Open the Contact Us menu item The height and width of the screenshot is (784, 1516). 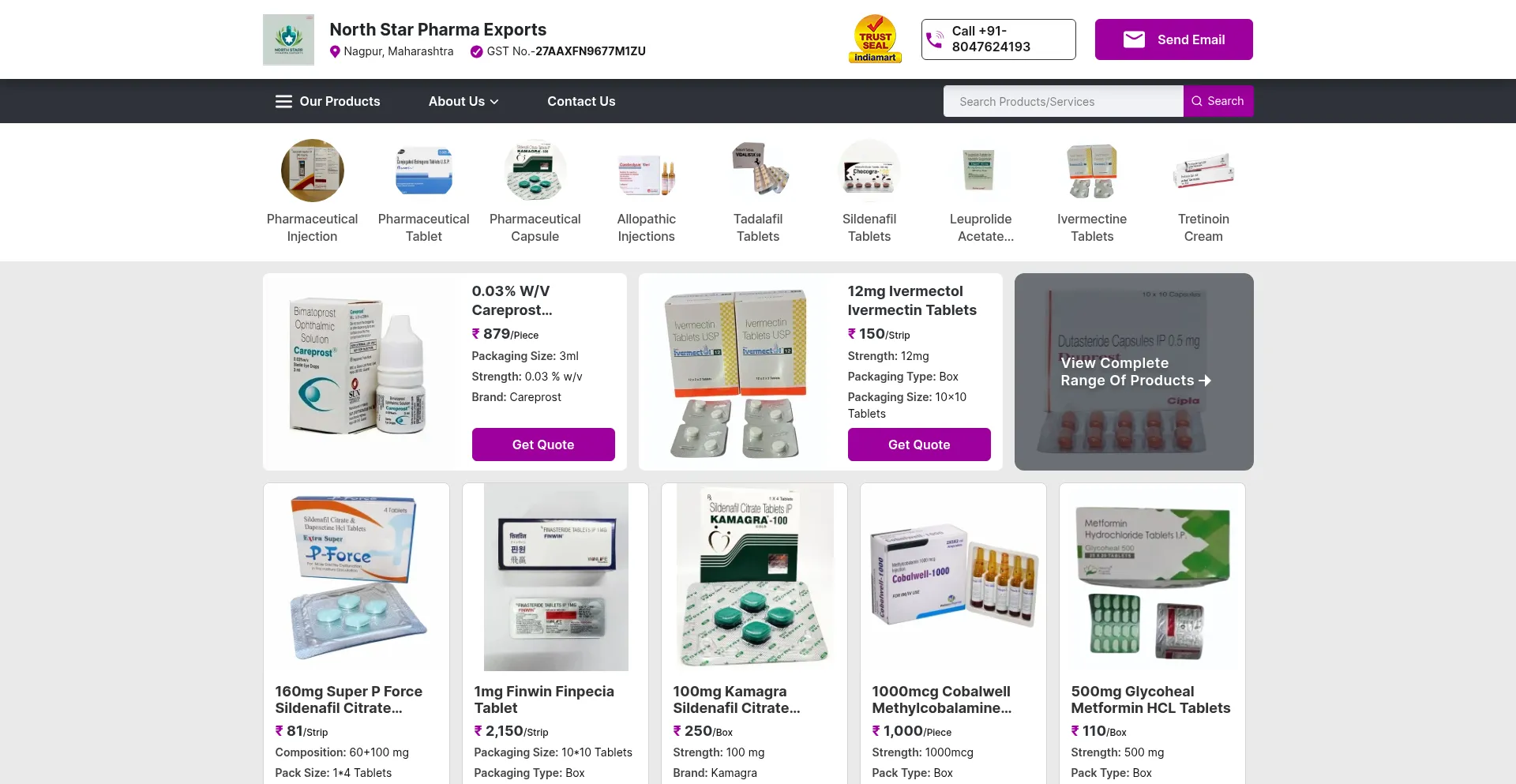click(x=581, y=101)
